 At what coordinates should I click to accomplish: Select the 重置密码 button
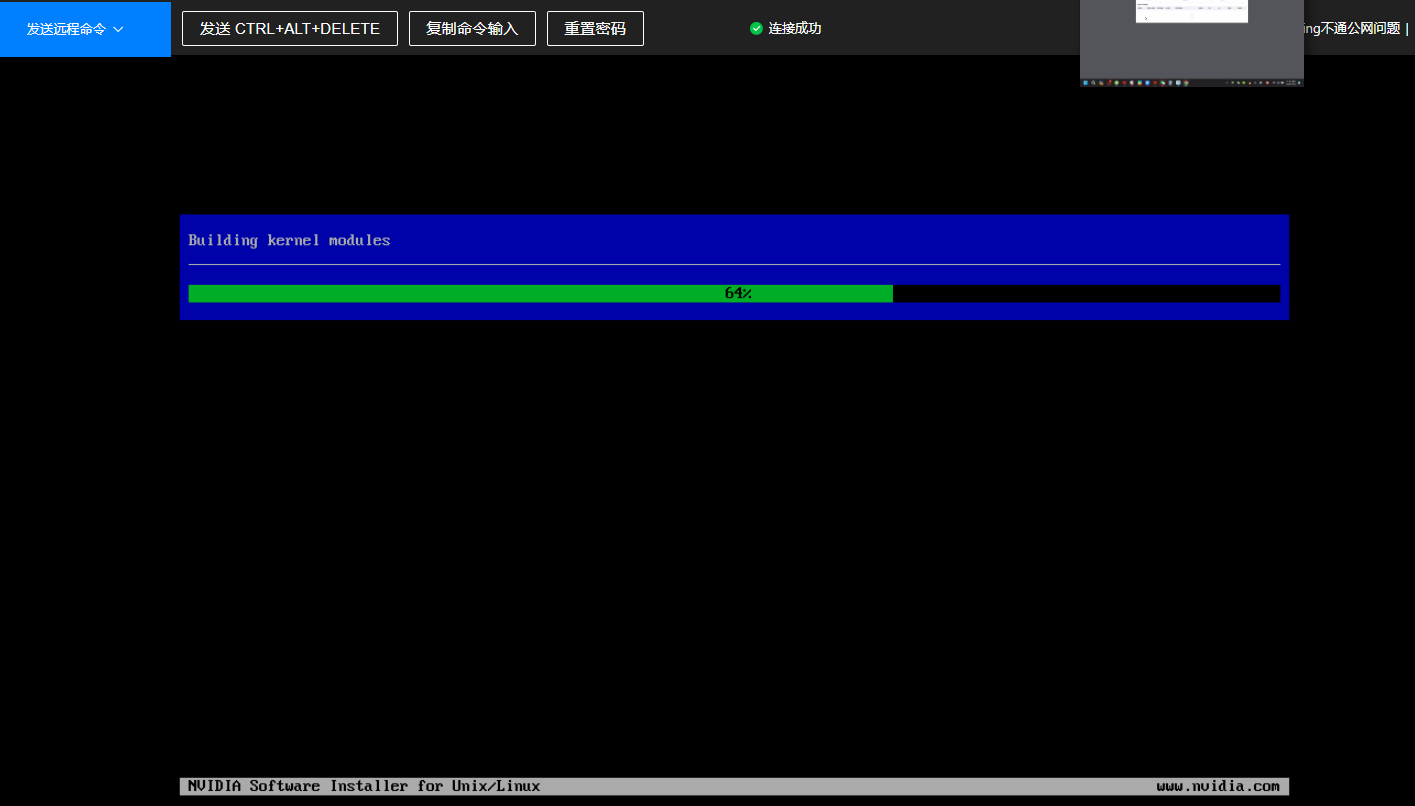595,29
